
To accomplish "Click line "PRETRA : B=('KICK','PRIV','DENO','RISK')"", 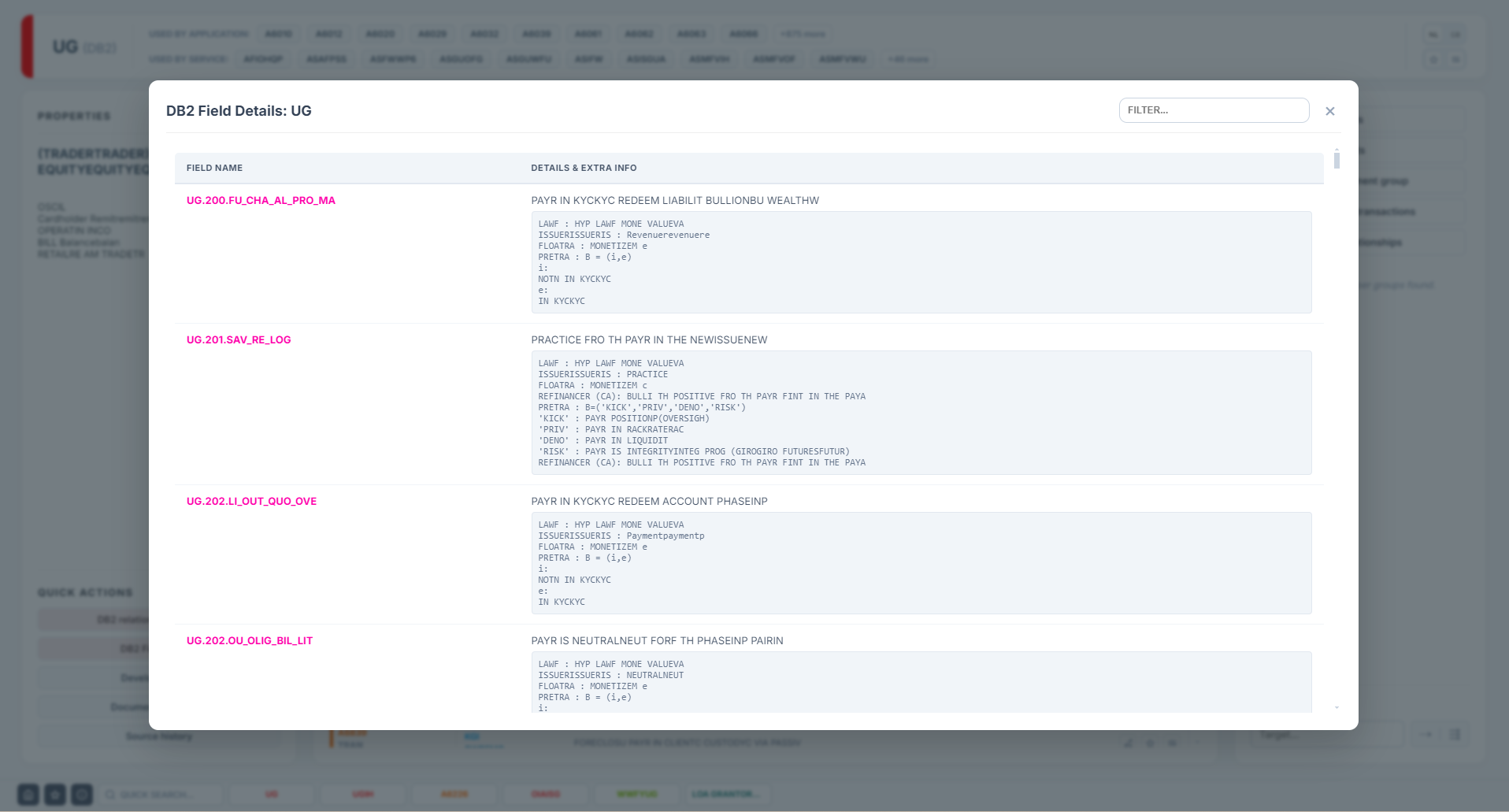I will click(x=642, y=407).
